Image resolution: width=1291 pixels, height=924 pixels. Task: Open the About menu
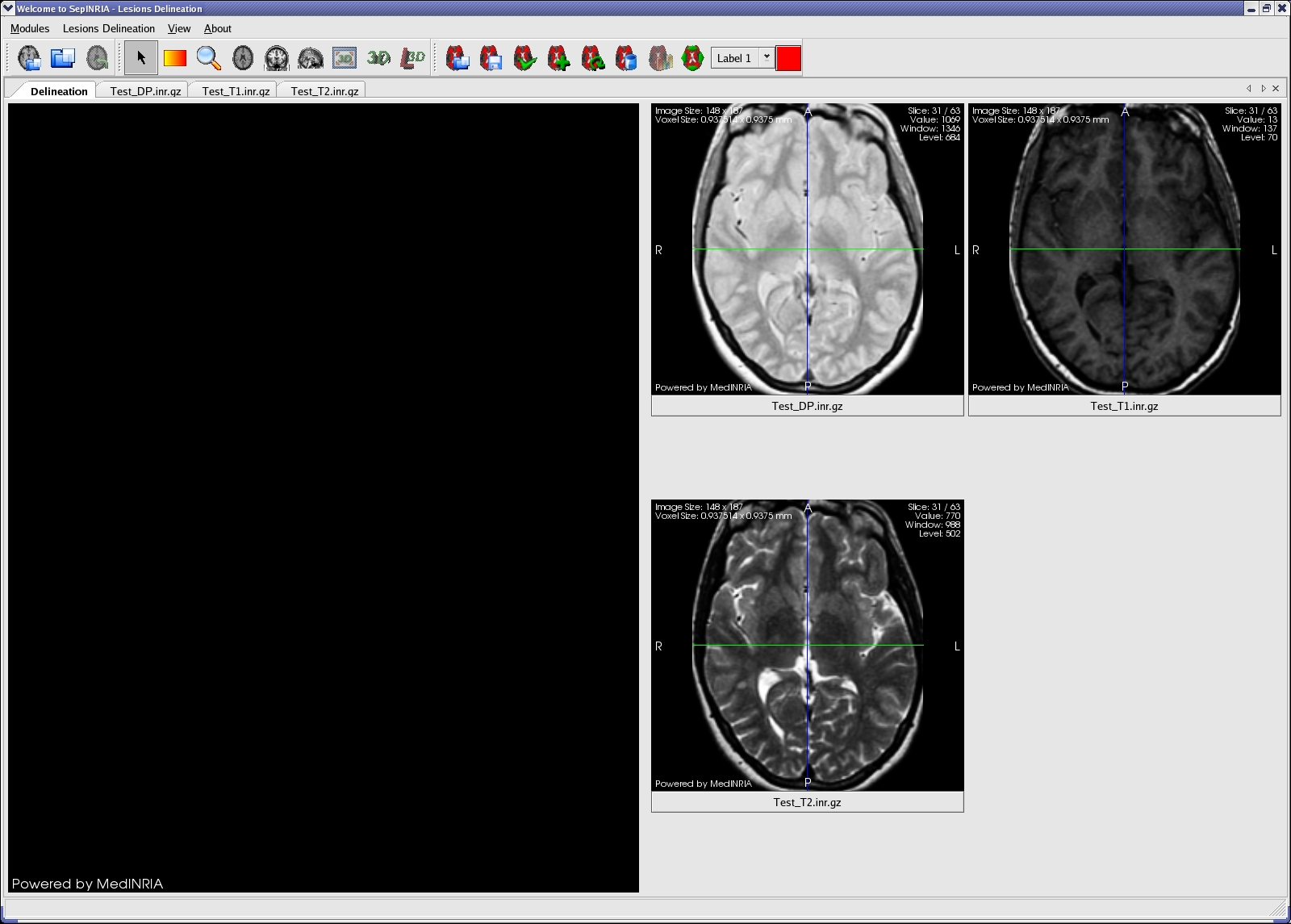(218, 28)
